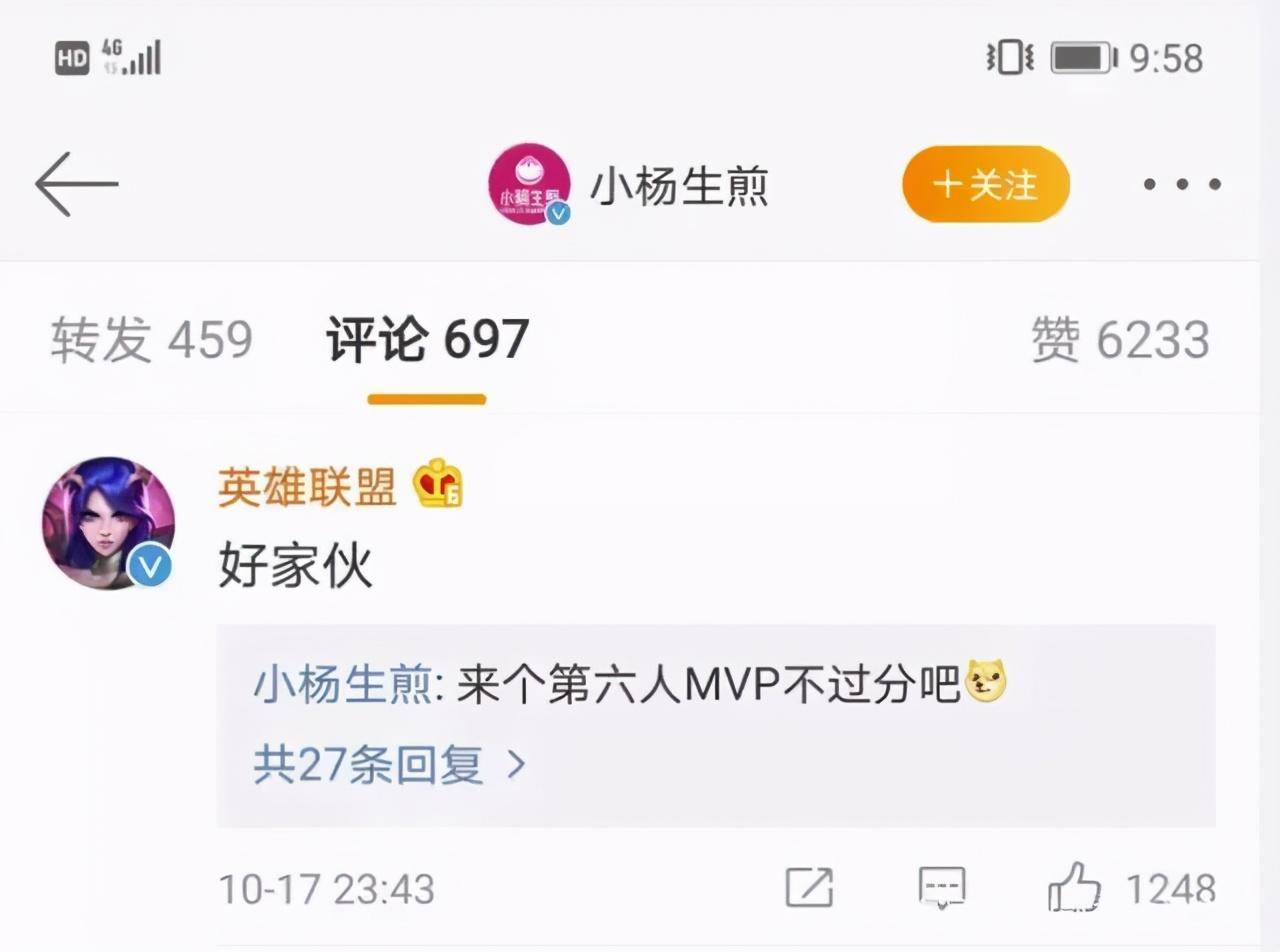
Task: Open the three-dot more options menu
Action: (1183, 185)
